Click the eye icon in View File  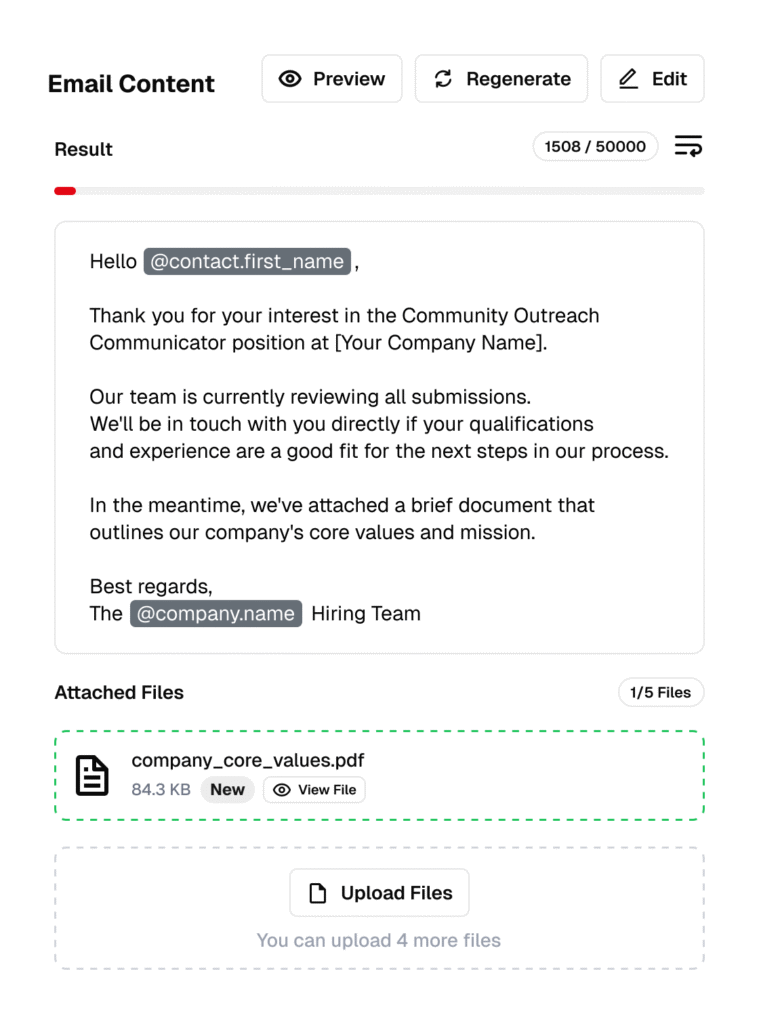point(282,790)
